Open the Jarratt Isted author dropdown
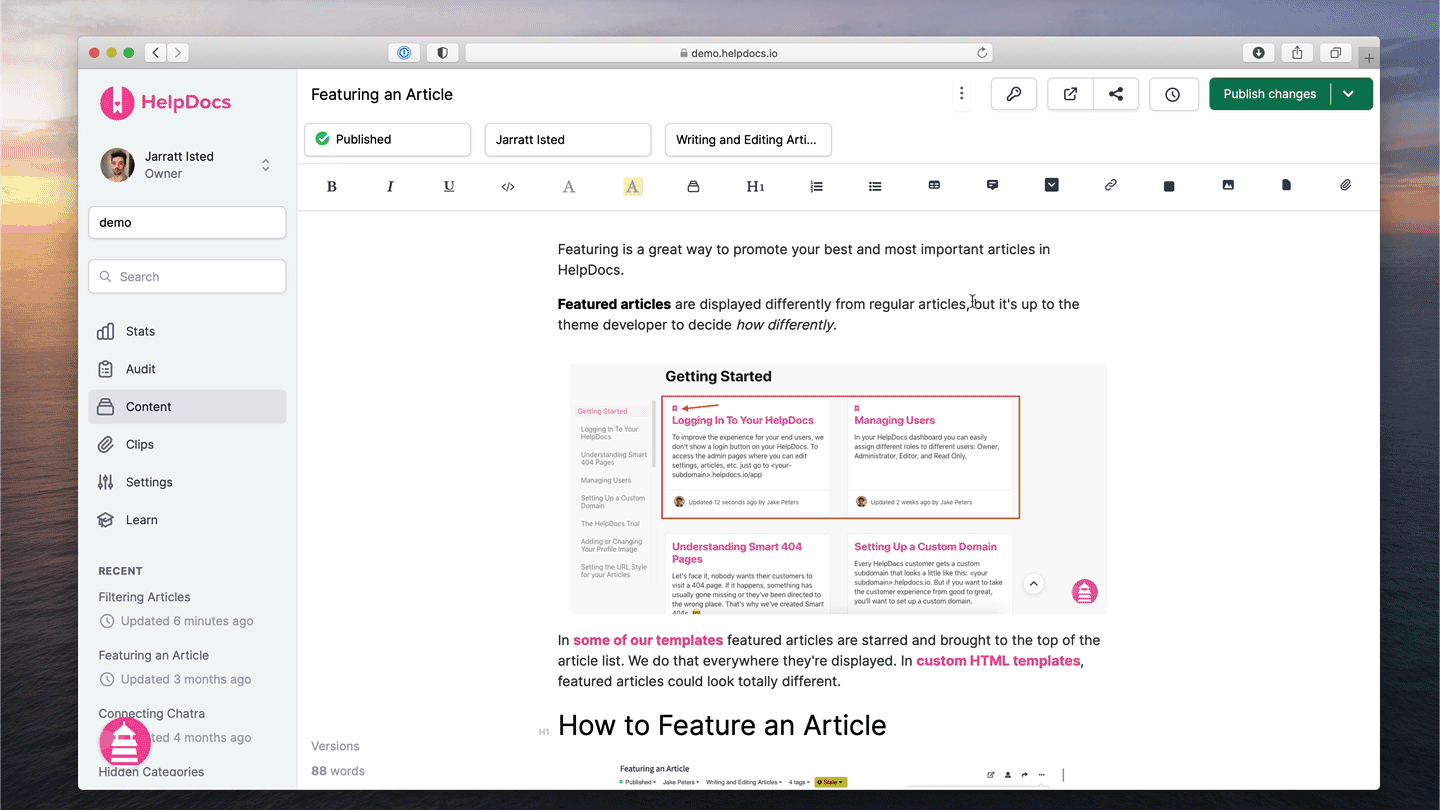This screenshot has height=810, width=1440. (567, 140)
